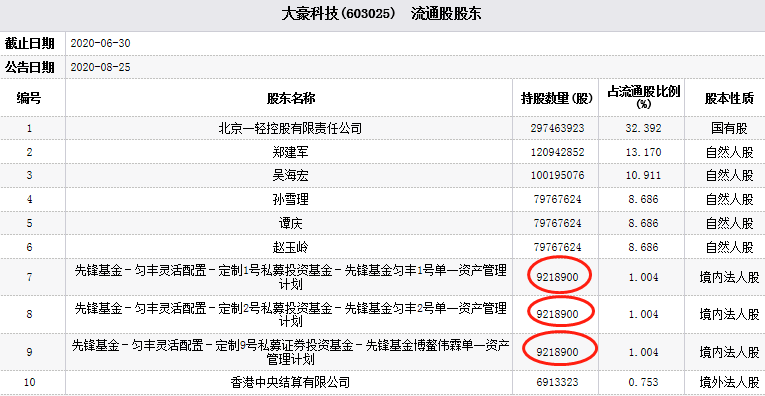765x396 pixels.
Task: Select 自然人股 in 吴海宏's row
Action: (x=729, y=176)
